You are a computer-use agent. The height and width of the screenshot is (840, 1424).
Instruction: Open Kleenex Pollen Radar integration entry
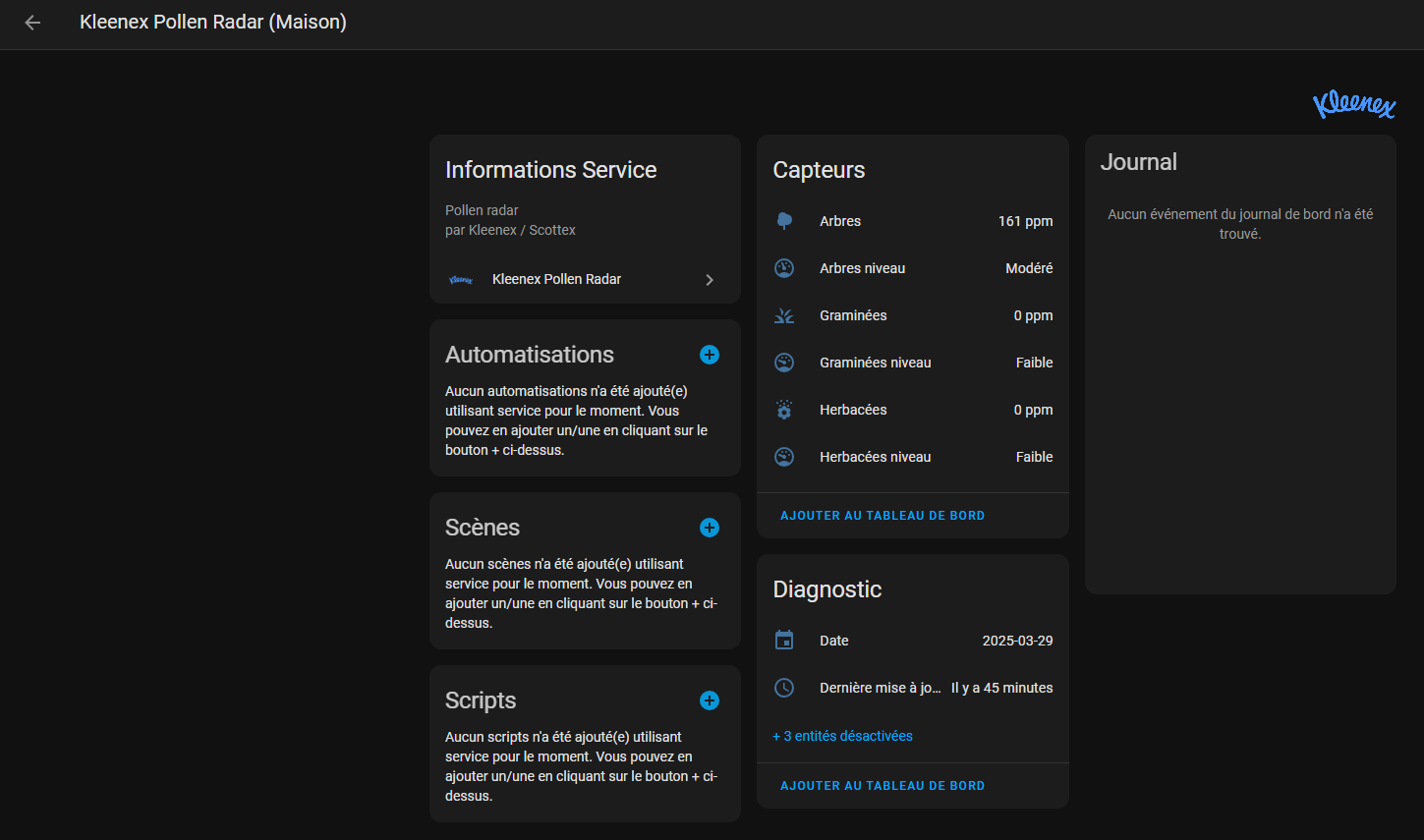point(585,280)
